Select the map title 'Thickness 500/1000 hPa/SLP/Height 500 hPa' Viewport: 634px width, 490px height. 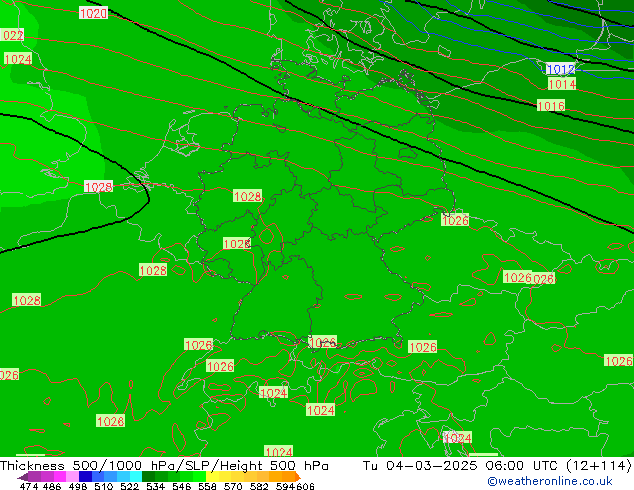(164, 466)
